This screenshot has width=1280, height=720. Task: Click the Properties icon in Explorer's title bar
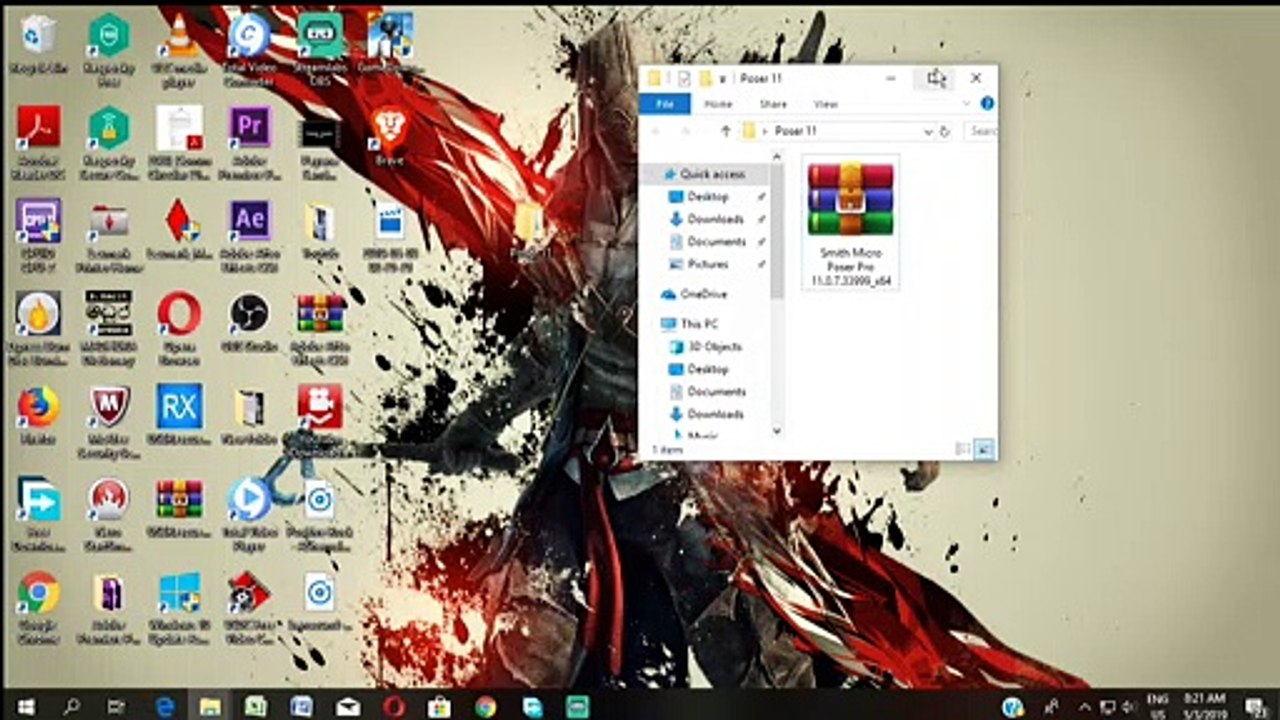pyautogui.click(x=684, y=78)
